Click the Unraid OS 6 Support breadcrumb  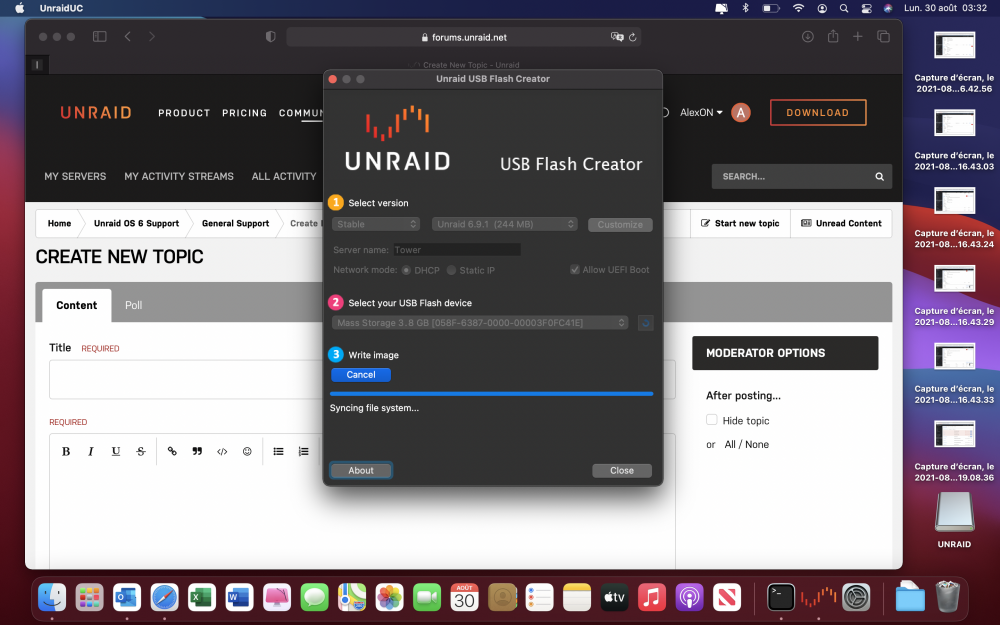(136, 223)
